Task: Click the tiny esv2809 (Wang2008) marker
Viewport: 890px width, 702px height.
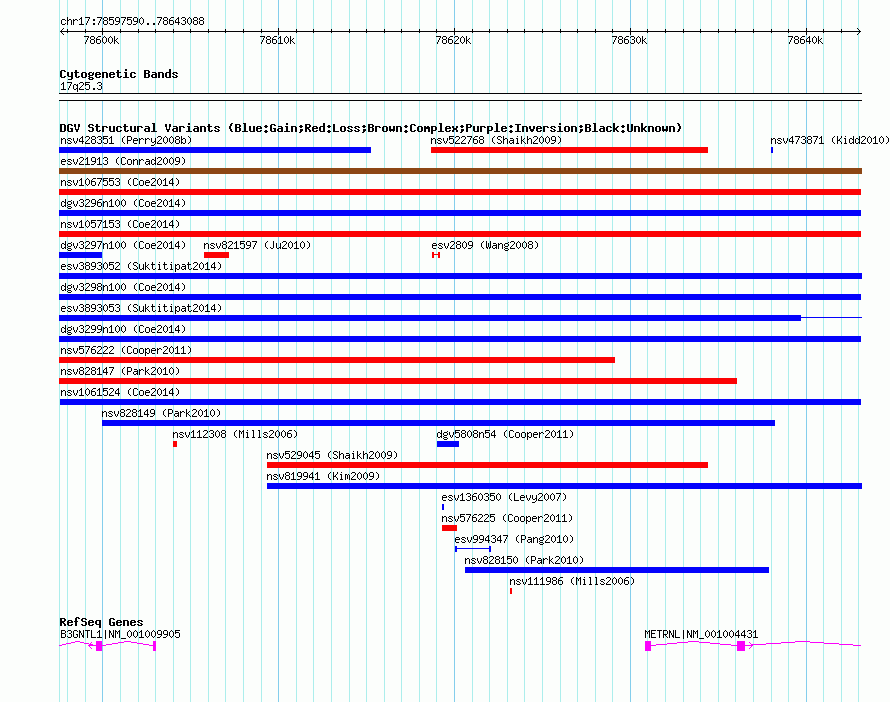Action: coord(436,255)
